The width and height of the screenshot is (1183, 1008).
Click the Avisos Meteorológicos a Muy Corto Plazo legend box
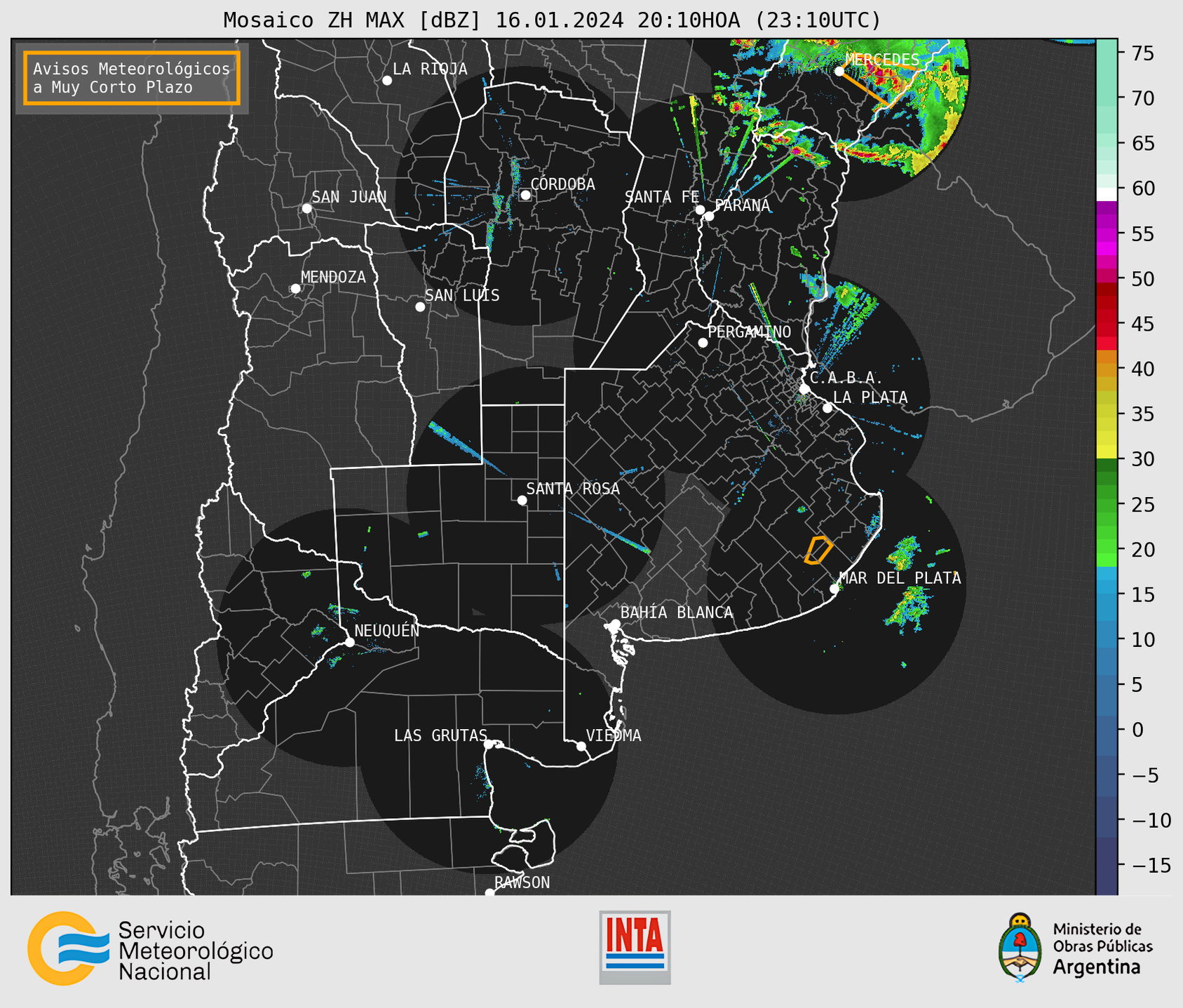132,78
